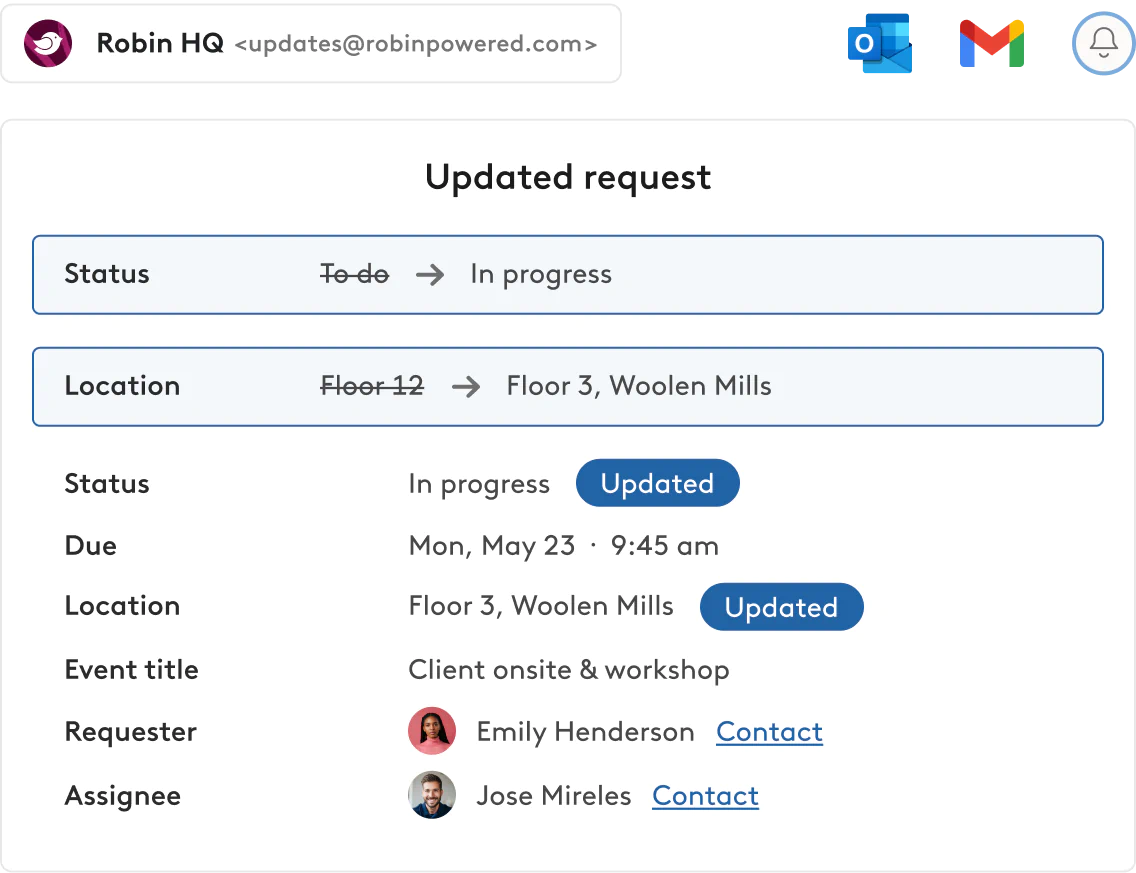Click the Updated badge next to Floor 3, Woolen Mills
1136x873 pixels.
pyautogui.click(x=782, y=607)
